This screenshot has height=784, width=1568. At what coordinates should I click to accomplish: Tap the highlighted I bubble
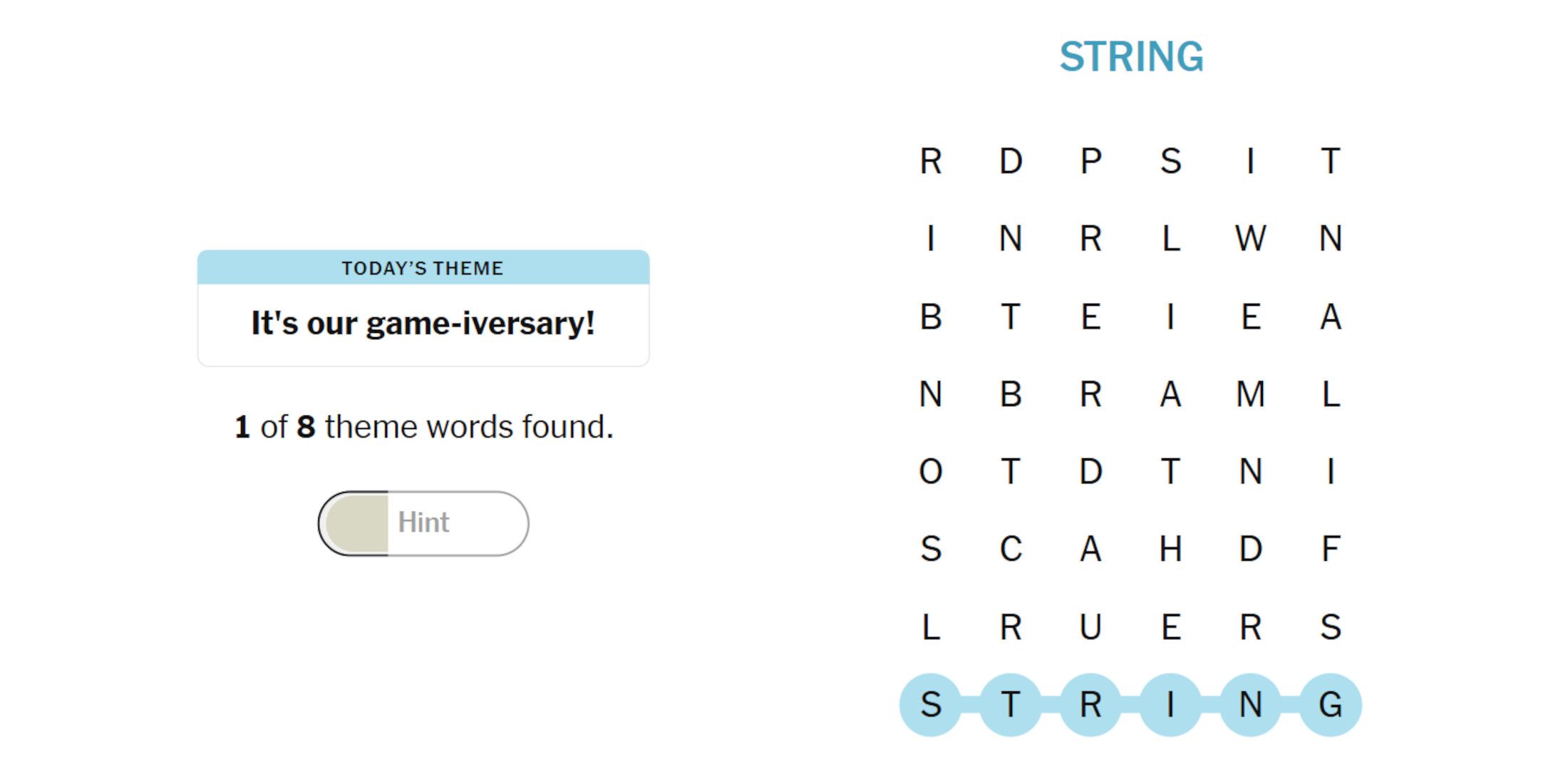(x=1170, y=705)
